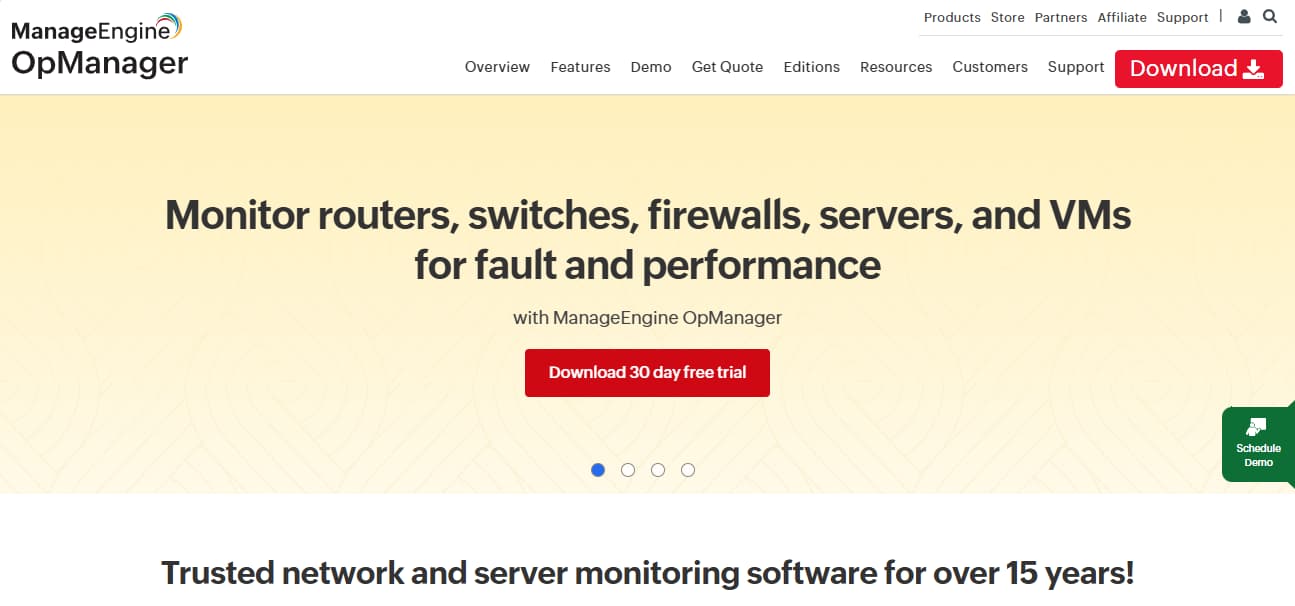Viewport: 1295px width, 606px height.
Task: Open the Get Quote page
Action: coord(727,67)
